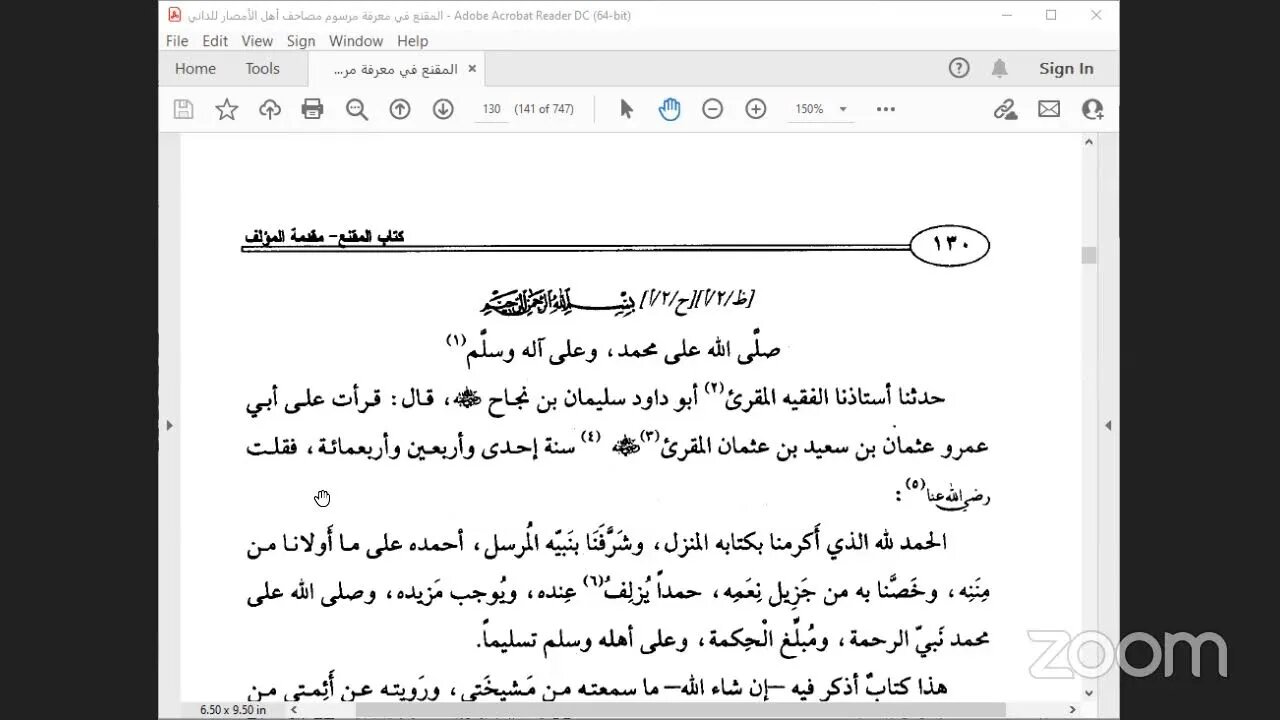Send file by email envelope icon
The height and width of the screenshot is (720, 1280).
tap(1049, 109)
